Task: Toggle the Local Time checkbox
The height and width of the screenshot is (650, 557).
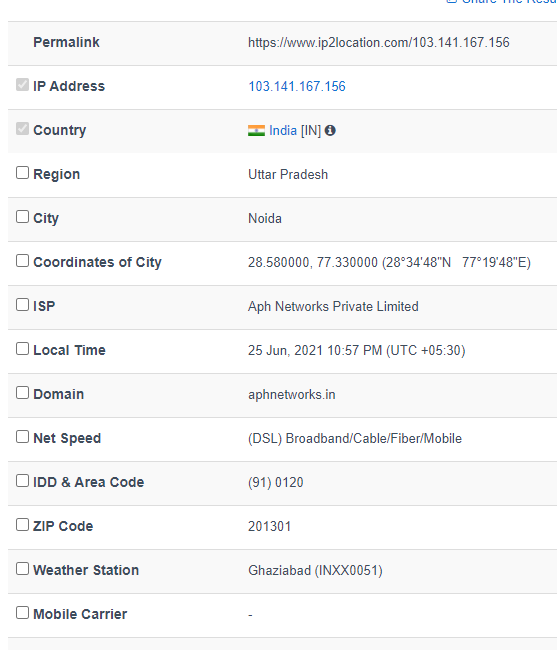Action: pos(22,349)
